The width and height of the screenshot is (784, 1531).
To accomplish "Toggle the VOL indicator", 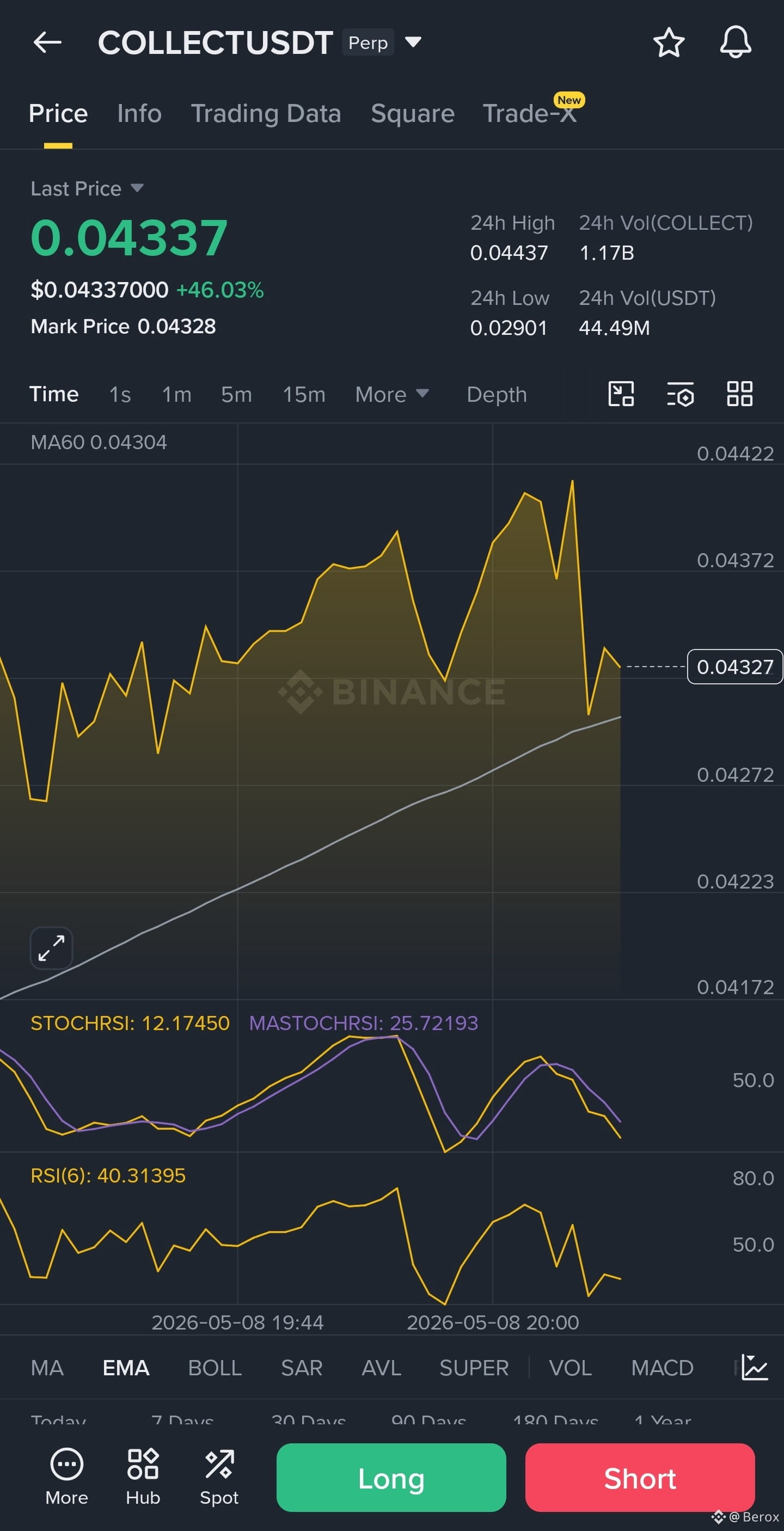I will pos(570,1368).
